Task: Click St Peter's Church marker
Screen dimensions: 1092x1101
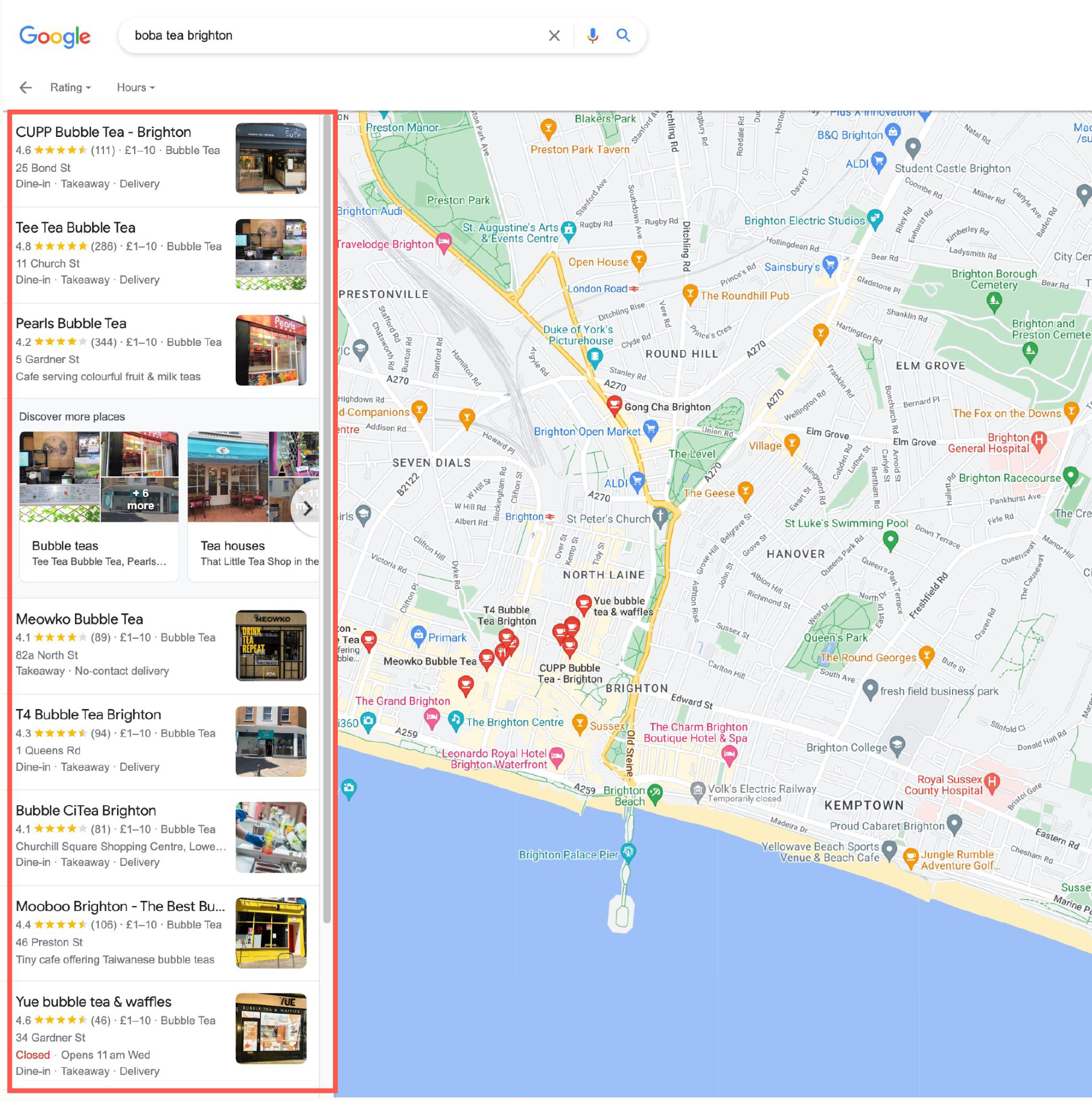Action: (660, 517)
